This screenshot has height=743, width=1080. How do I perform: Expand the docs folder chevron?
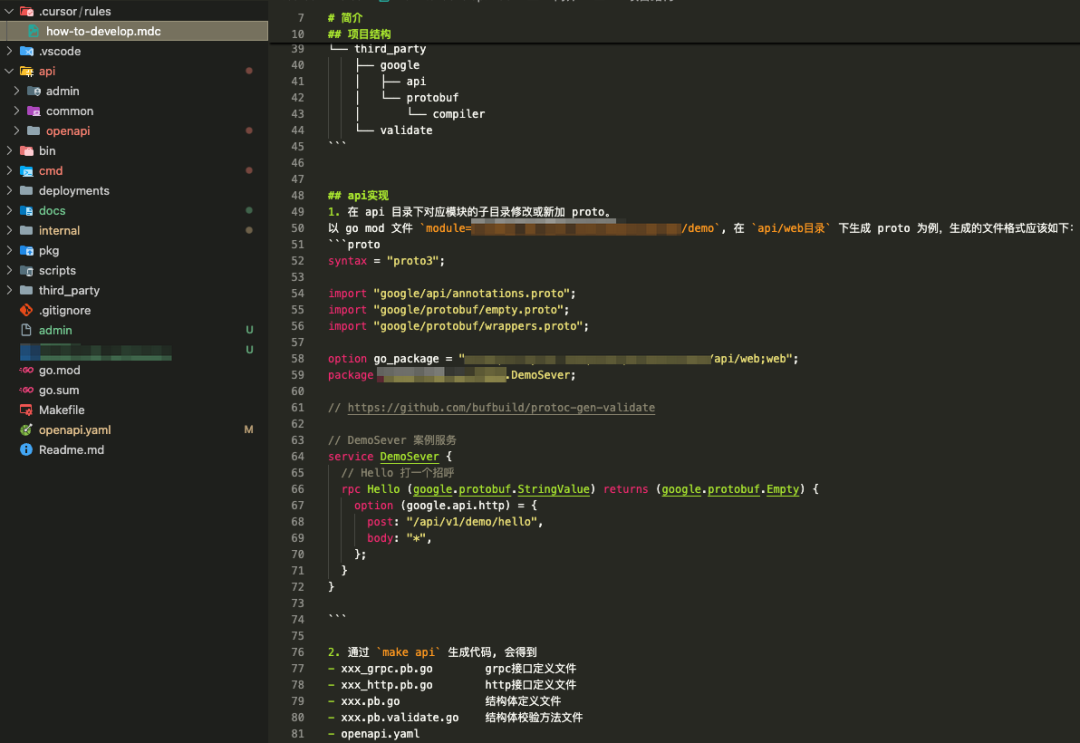(x=9, y=211)
